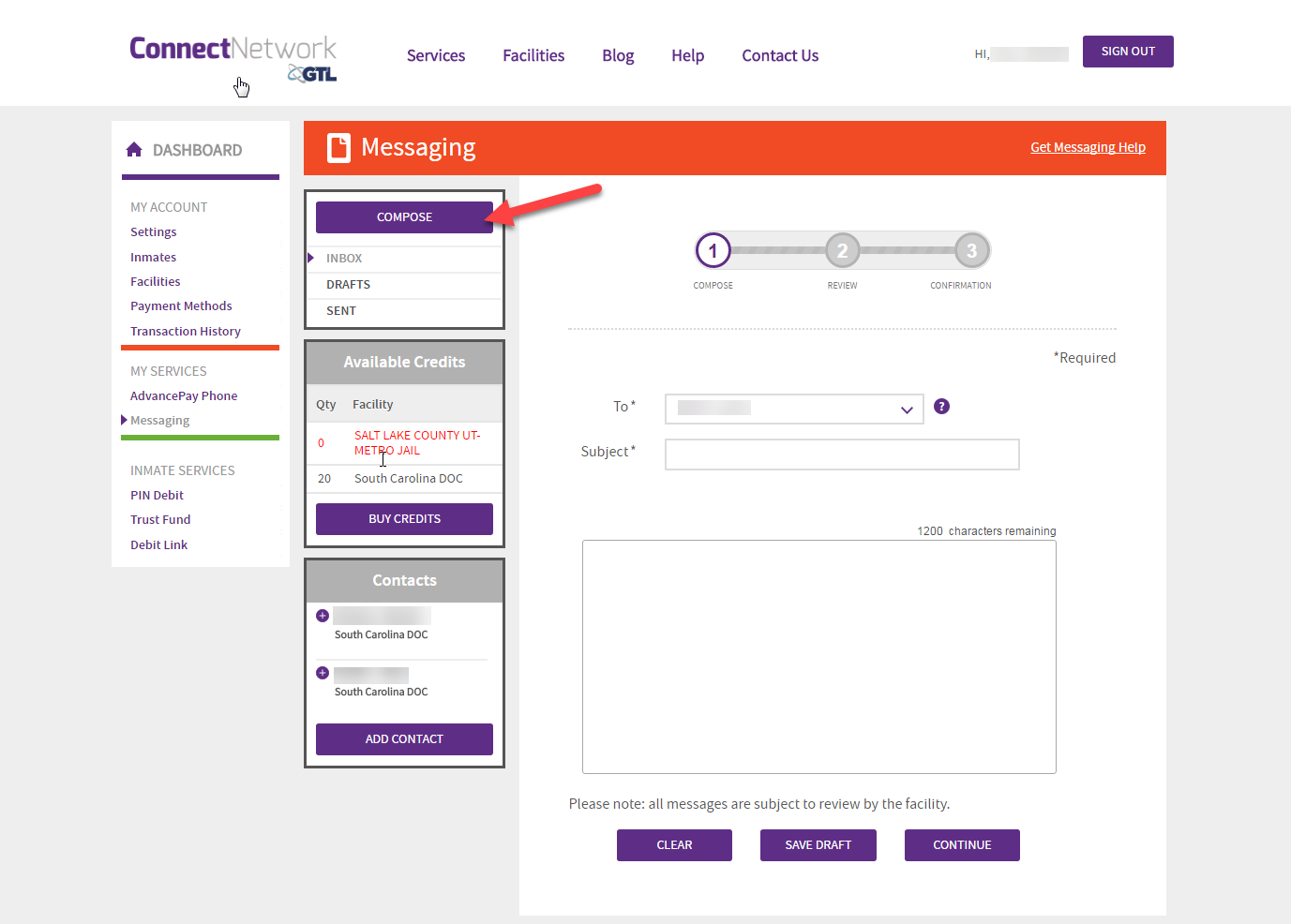This screenshot has width=1291, height=924.
Task: Click the Messaging document icon in header
Action: pyautogui.click(x=338, y=148)
